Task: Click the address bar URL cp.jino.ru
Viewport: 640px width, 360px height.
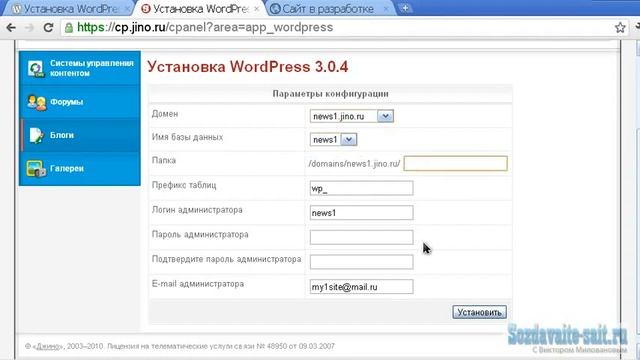Action: click(205, 27)
